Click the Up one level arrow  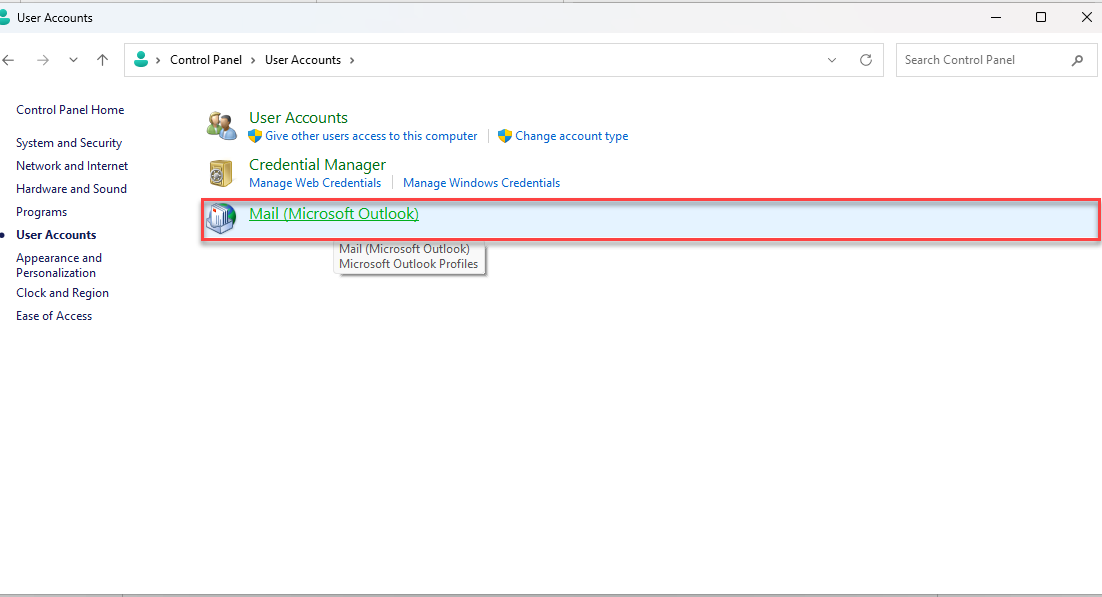pos(102,60)
